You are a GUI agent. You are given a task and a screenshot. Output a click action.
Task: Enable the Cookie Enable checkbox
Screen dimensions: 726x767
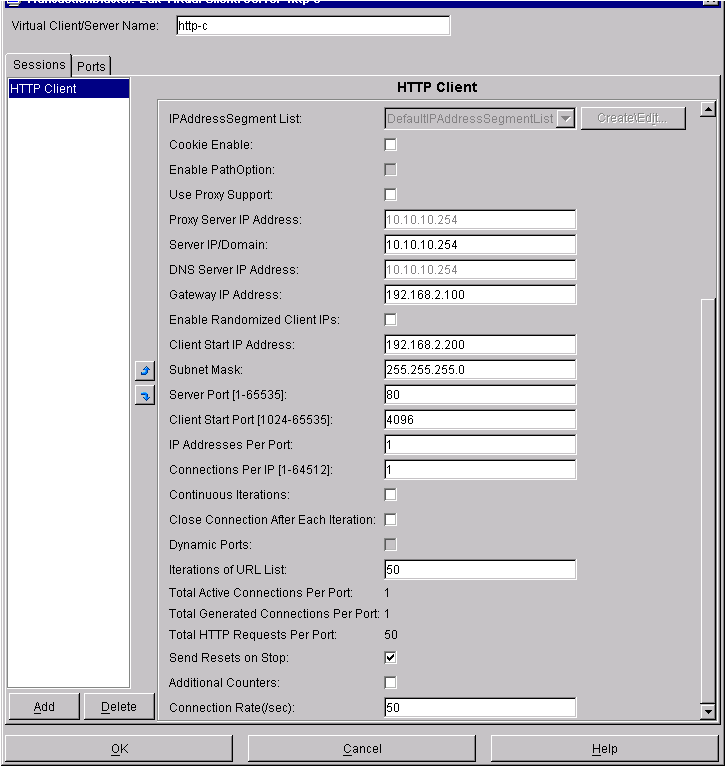click(390, 145)
